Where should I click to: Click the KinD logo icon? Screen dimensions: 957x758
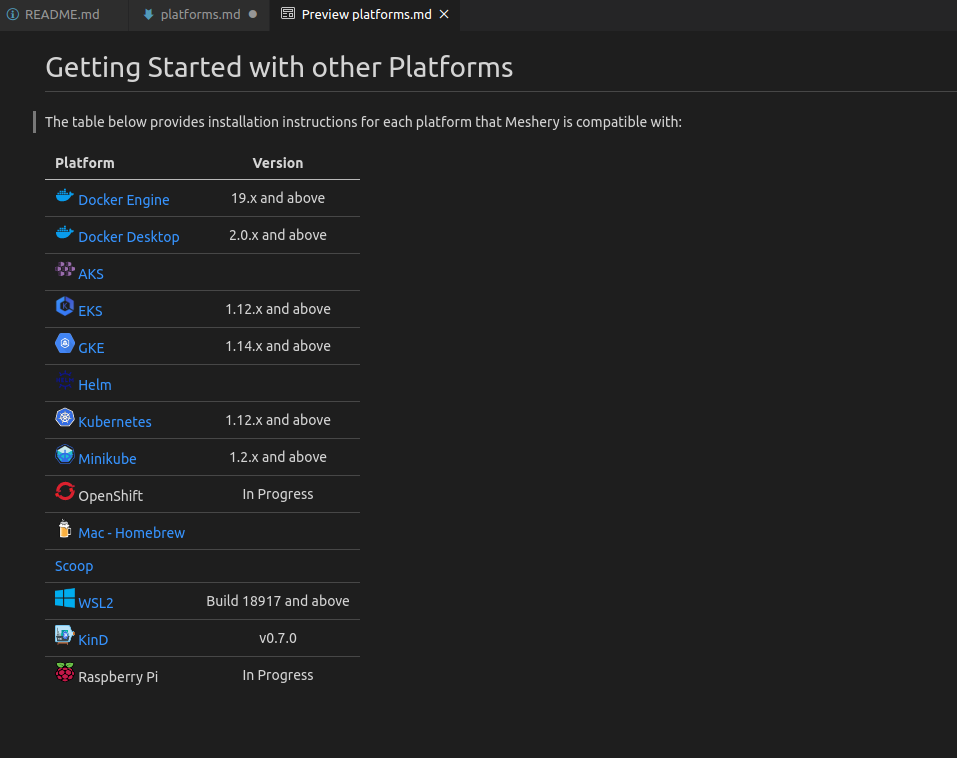click(65, 635)
